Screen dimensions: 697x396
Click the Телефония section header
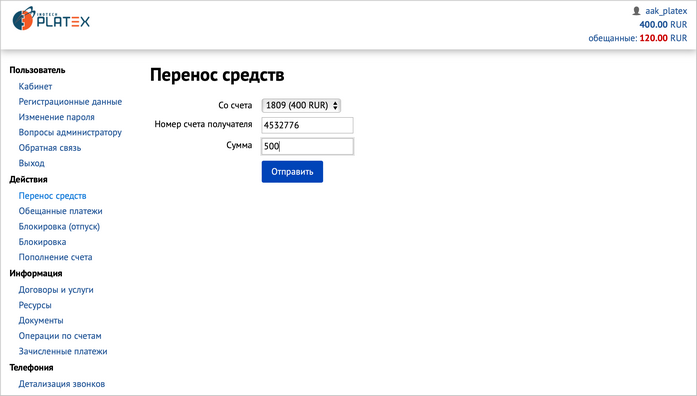tap(32, 368)
